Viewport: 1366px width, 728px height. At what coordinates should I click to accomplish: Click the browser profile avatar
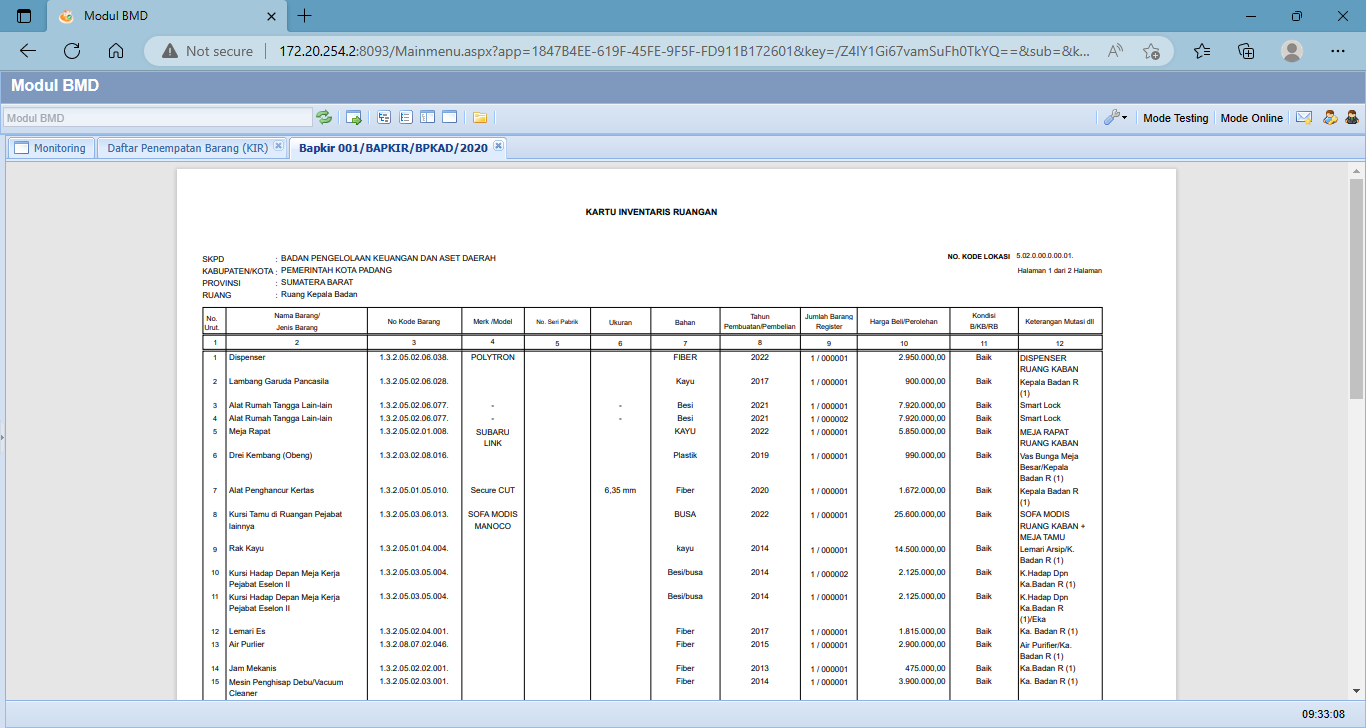1292,51
